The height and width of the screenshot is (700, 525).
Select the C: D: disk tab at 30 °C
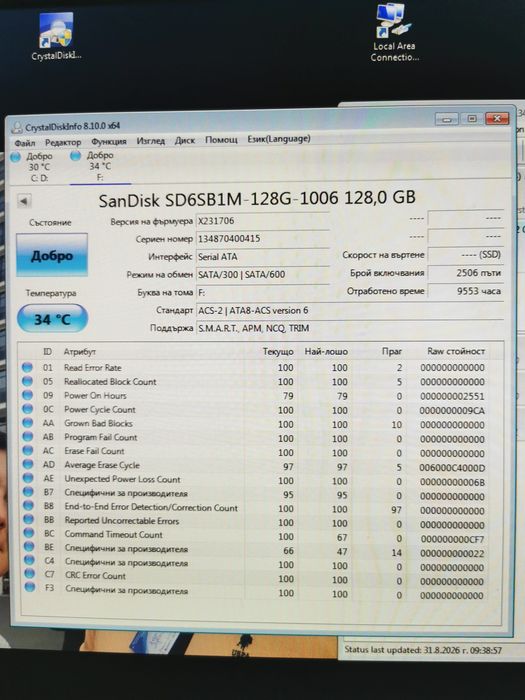click(x=33, y=167)
